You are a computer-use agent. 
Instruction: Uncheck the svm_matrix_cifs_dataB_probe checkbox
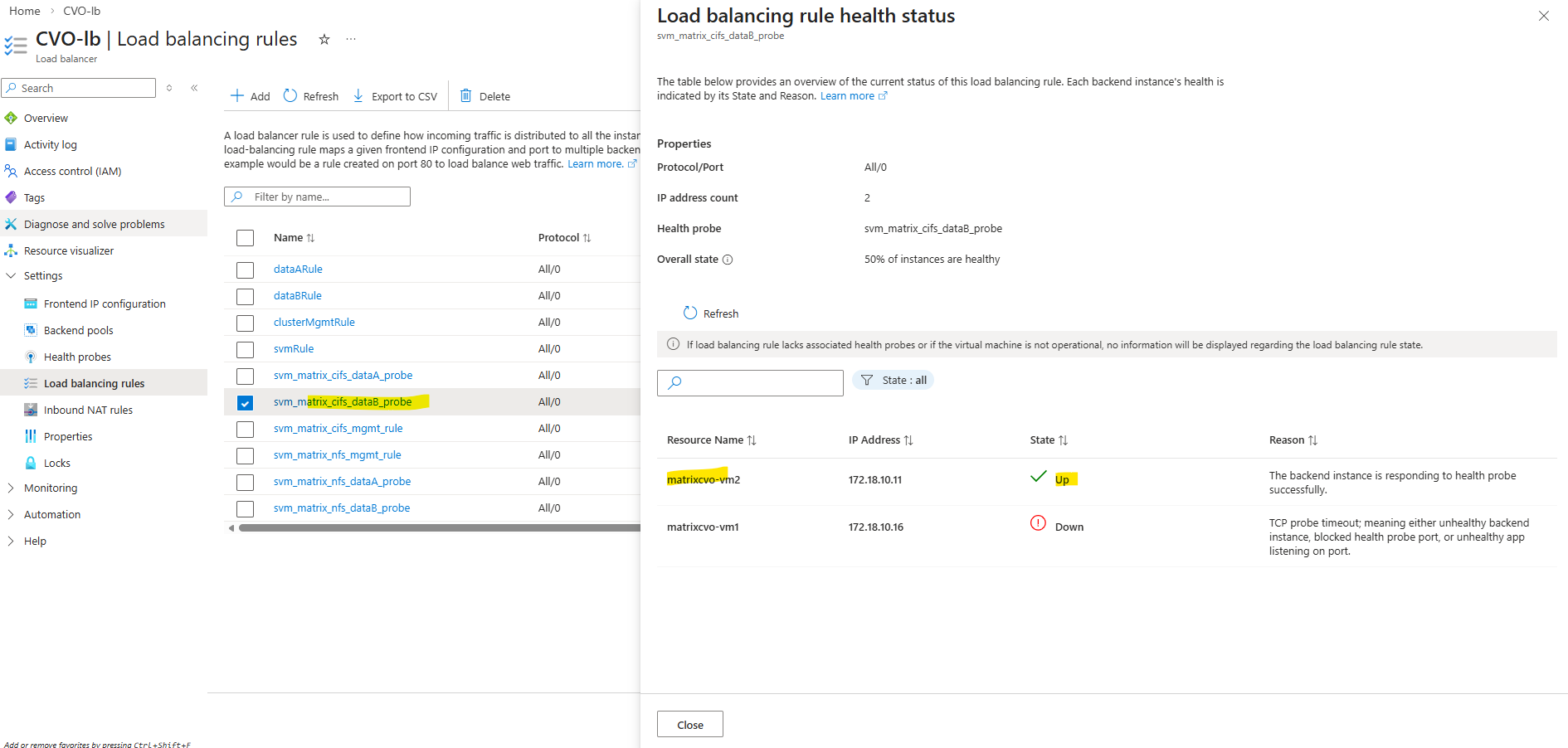[x=245, y=402]
